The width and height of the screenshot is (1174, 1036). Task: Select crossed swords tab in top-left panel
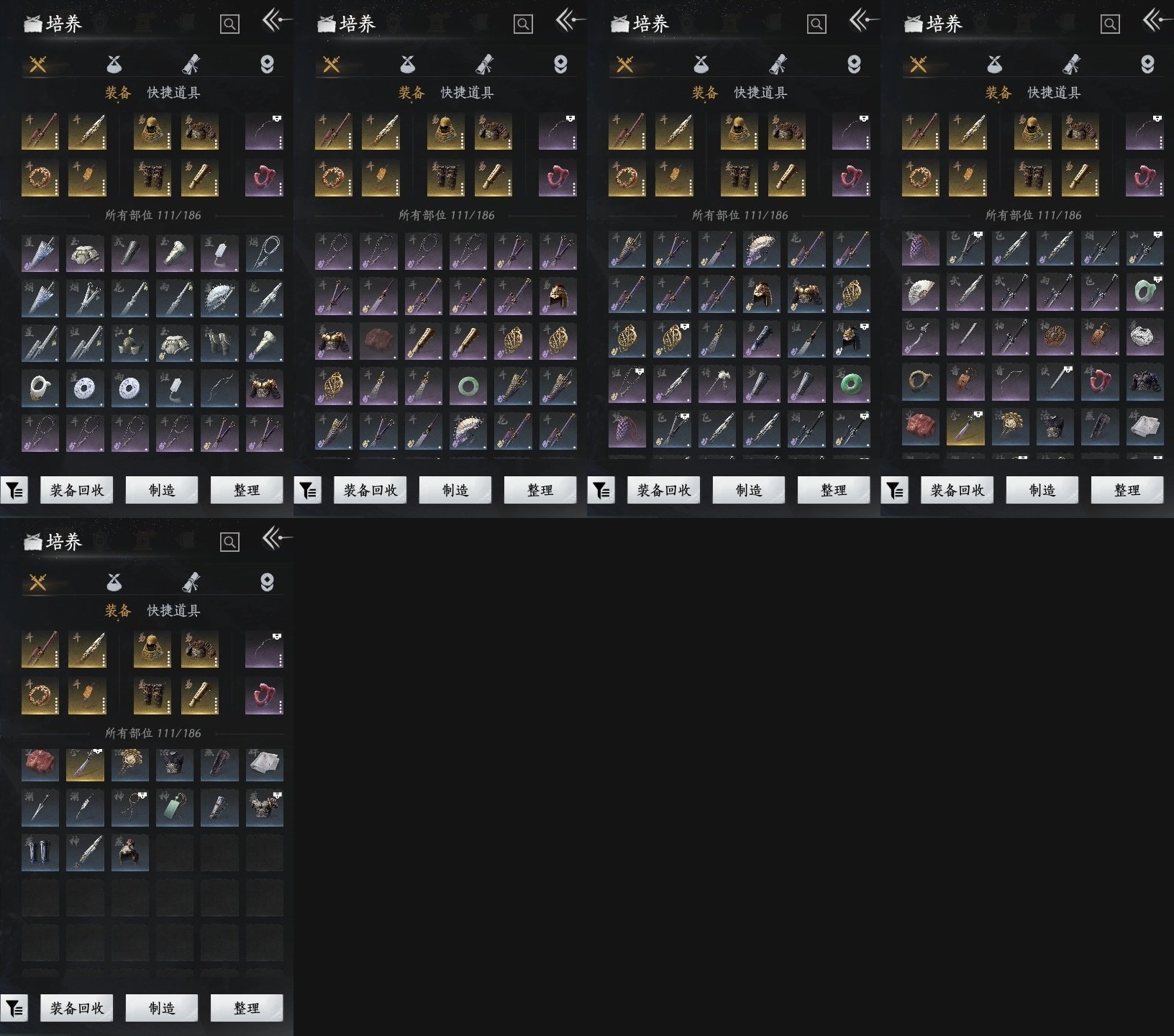(38, 65)
